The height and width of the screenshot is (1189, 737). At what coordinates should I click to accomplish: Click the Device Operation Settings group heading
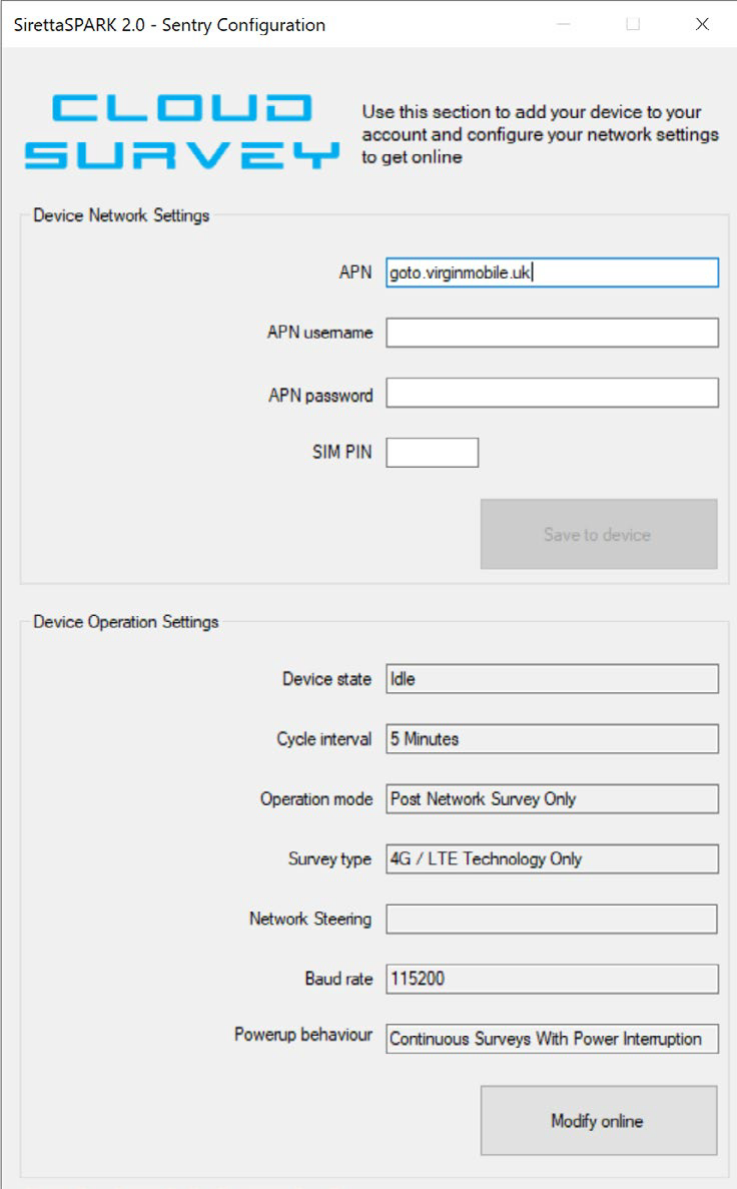[126, 622]
